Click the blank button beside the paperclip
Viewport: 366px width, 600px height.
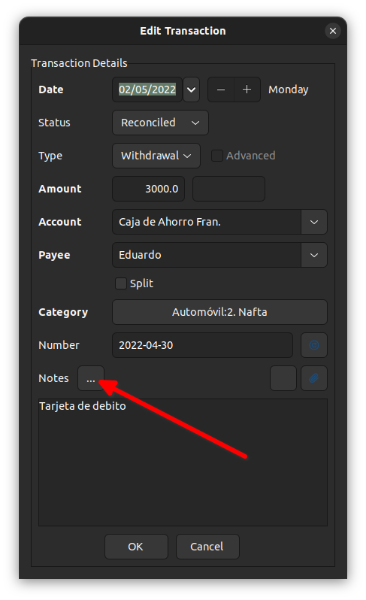tap(283, 378)
